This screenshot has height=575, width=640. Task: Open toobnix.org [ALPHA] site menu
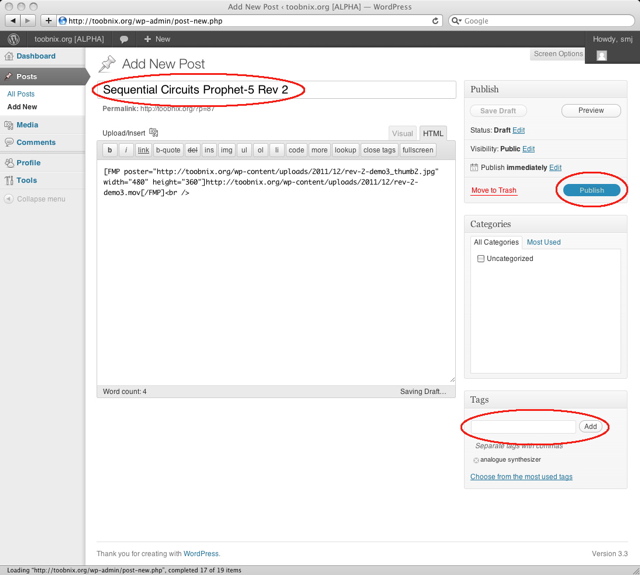coord(69,39)
